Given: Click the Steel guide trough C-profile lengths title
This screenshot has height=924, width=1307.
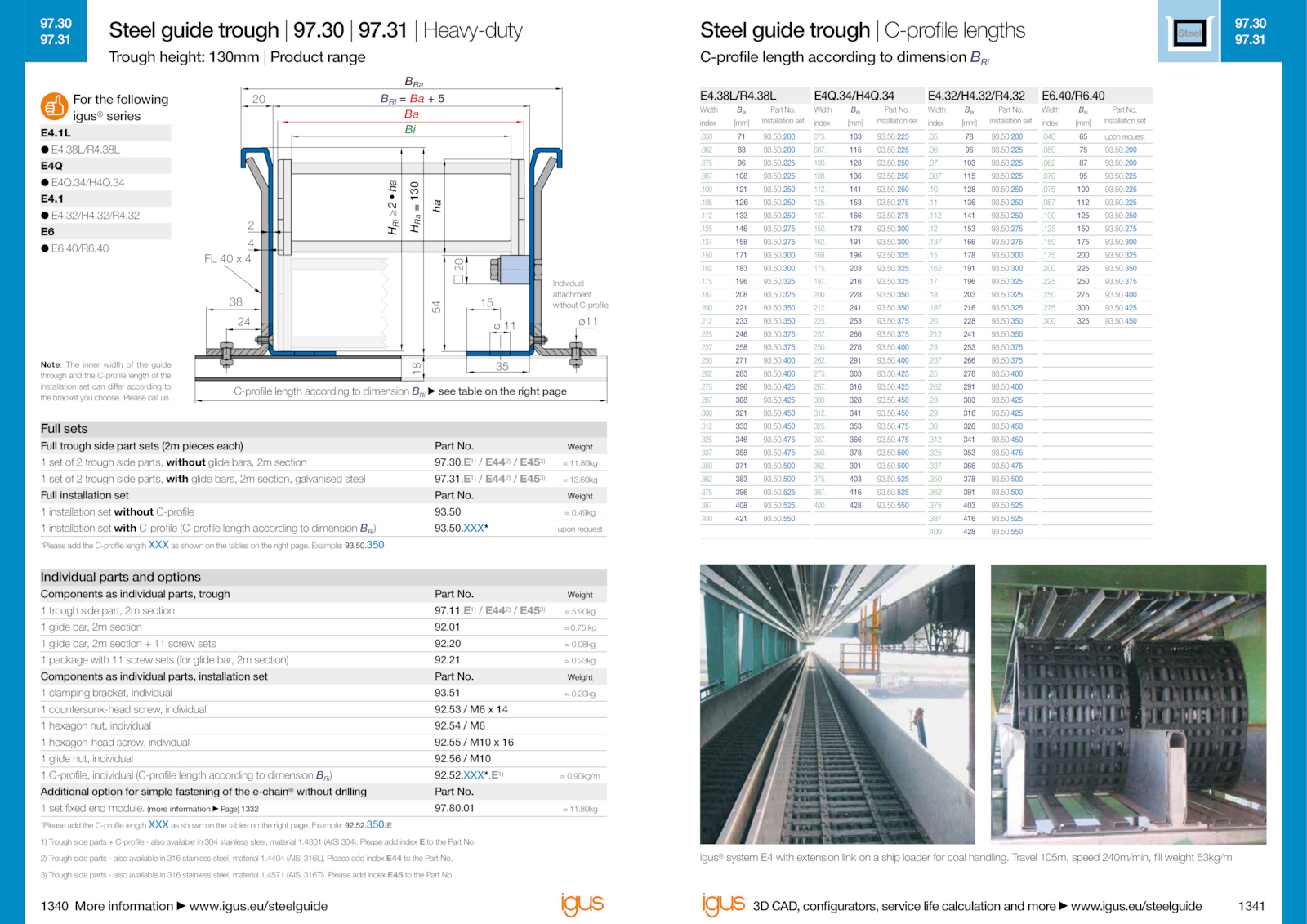Looking at the screenshot, I should click(863, 30).
